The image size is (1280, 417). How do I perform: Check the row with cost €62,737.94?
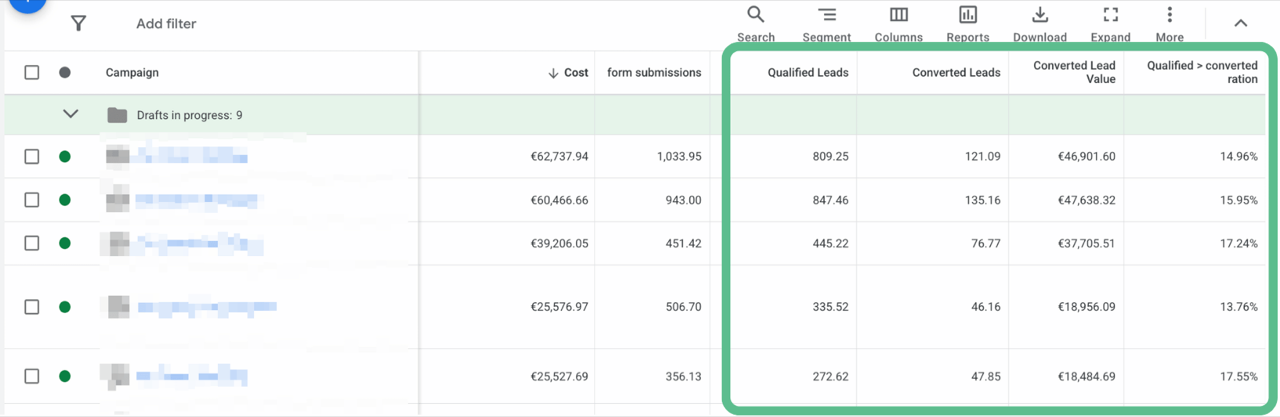[32, 156]
